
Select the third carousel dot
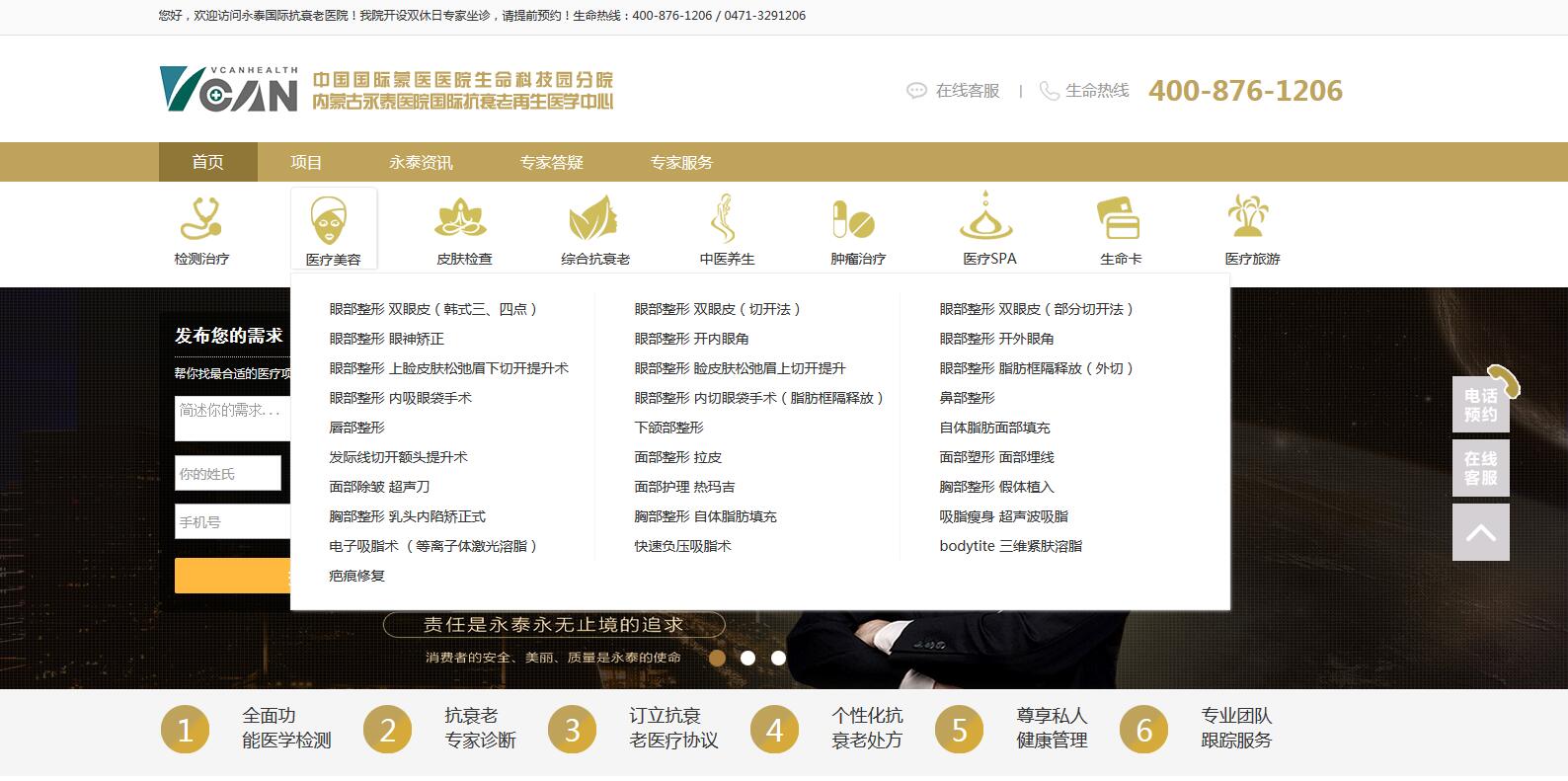[778, 658]
